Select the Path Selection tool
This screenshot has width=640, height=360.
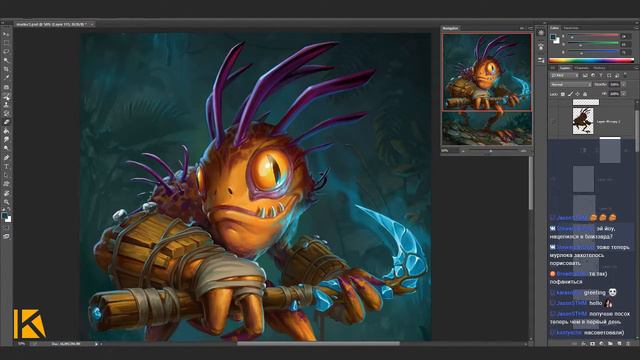point(6,175)
